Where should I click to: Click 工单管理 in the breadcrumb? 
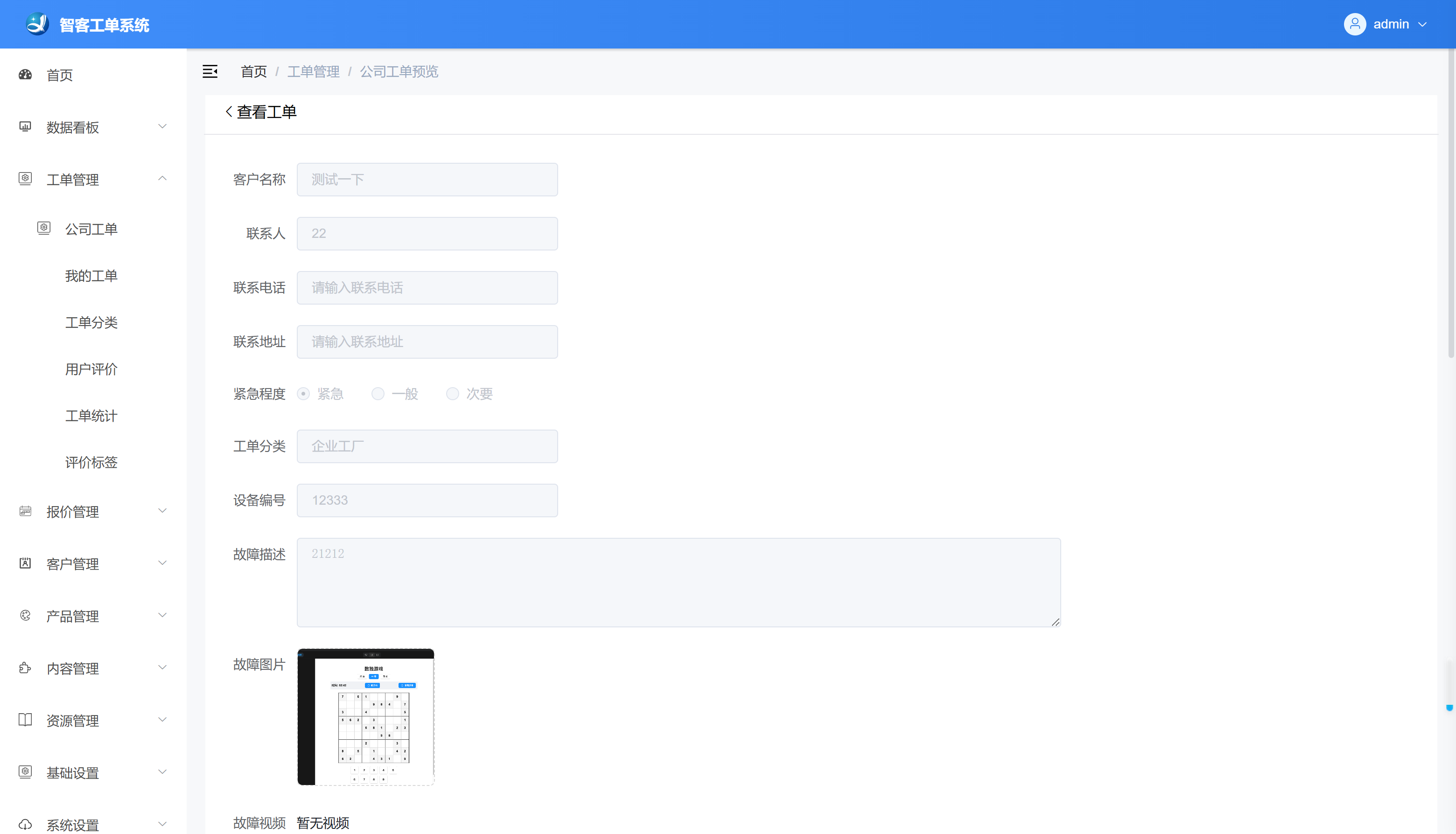click(314, 72)
